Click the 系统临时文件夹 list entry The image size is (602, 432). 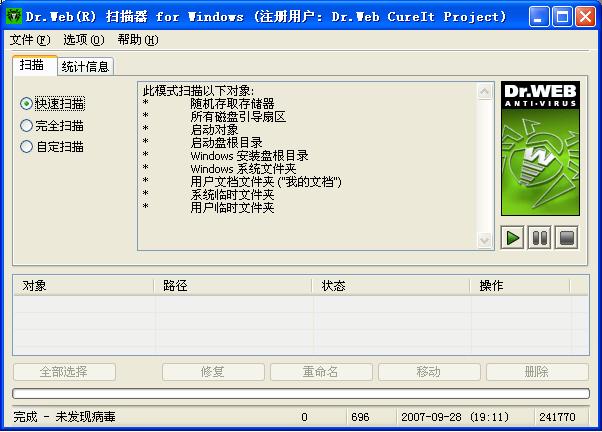(x=232, y=195)
